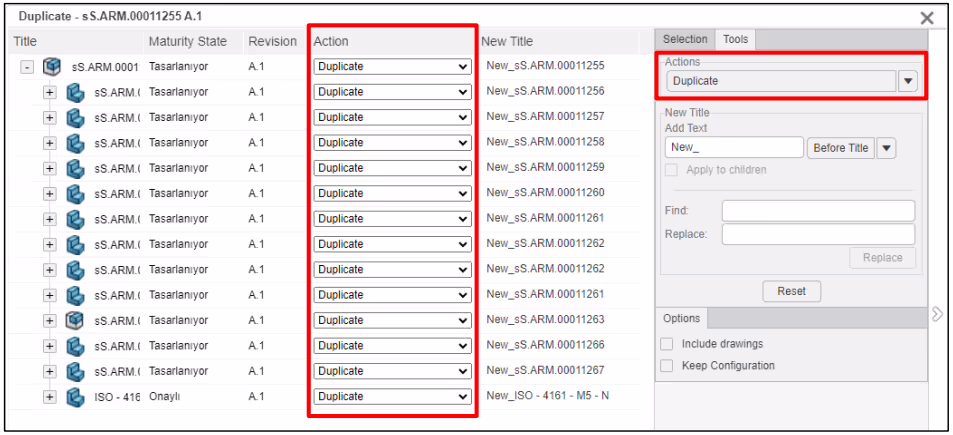This screenshot has height=435, width=953.
Task: Select the New_sS.ARM.00011259 new title cell
Action: pyautogui.click(x=545, y=167)
